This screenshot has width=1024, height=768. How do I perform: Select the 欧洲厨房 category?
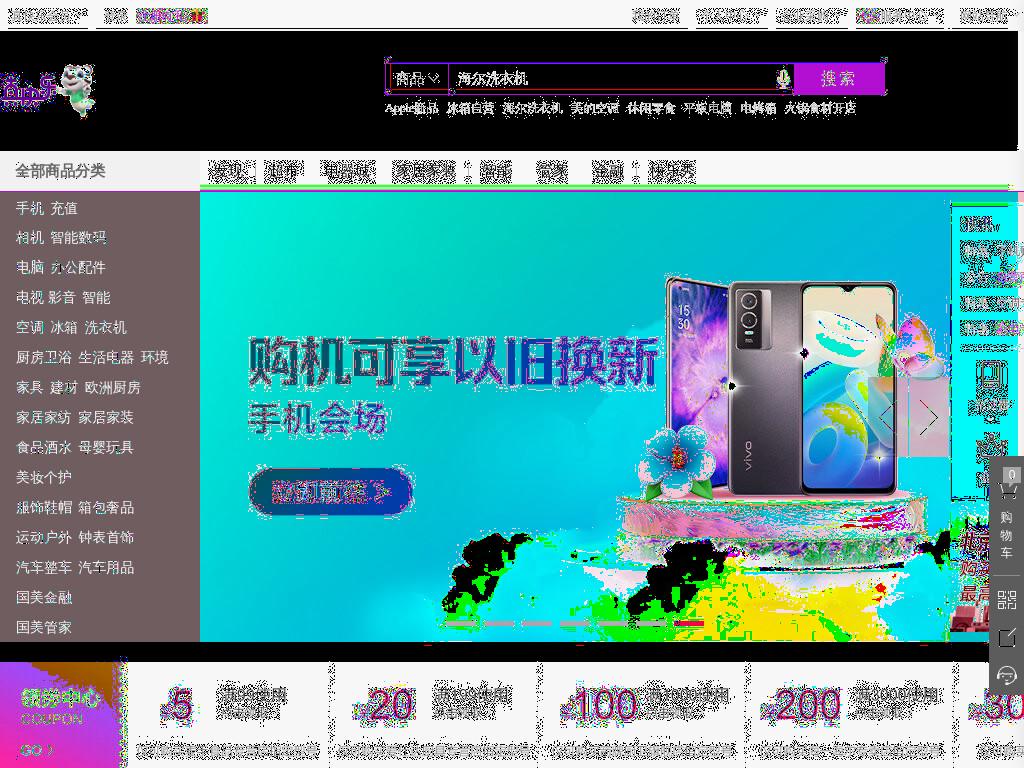(x=112, y=388)
